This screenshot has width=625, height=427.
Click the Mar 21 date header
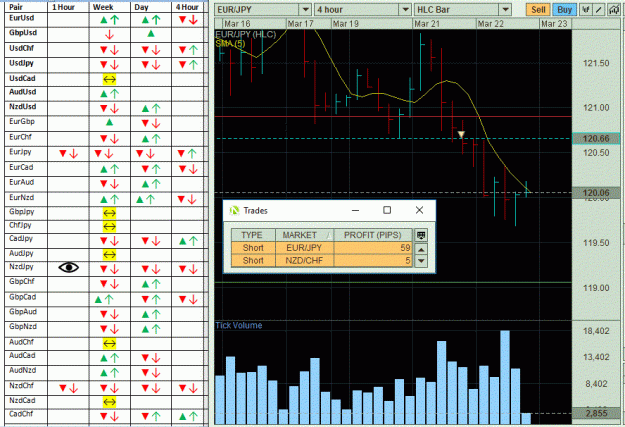426,24
